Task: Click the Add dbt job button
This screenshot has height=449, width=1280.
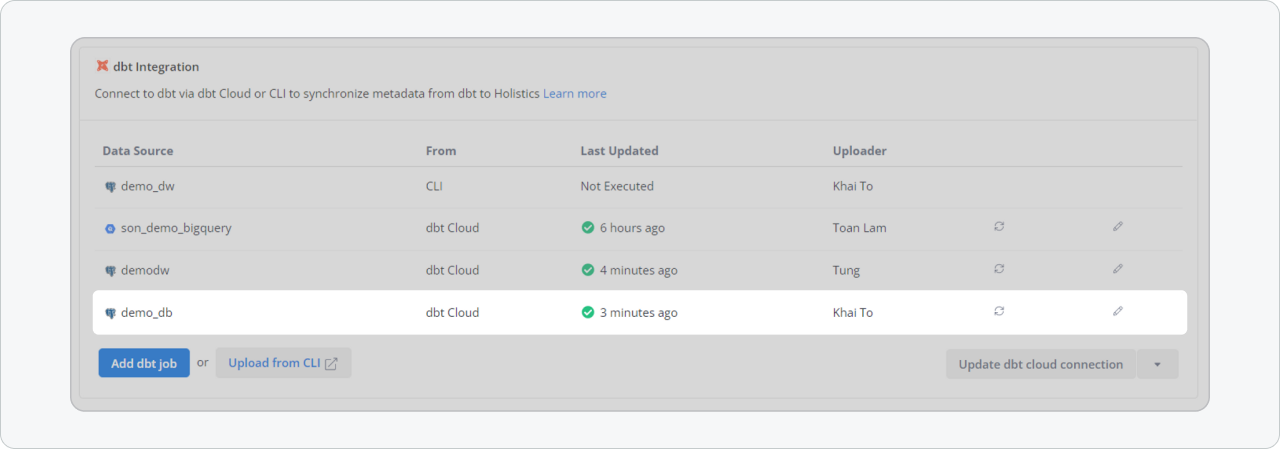Action: coord(144,363)
